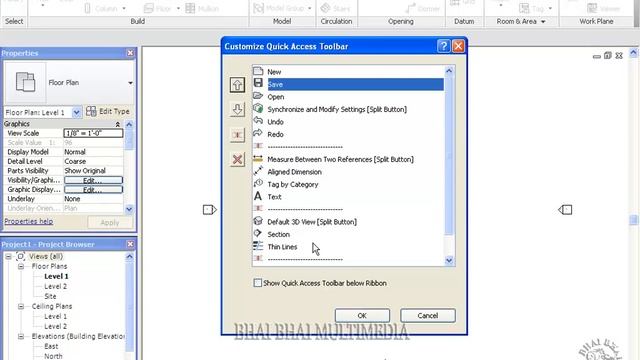Select the Section entry
Screen dimensions: 640x360
[x=348, y=234]
